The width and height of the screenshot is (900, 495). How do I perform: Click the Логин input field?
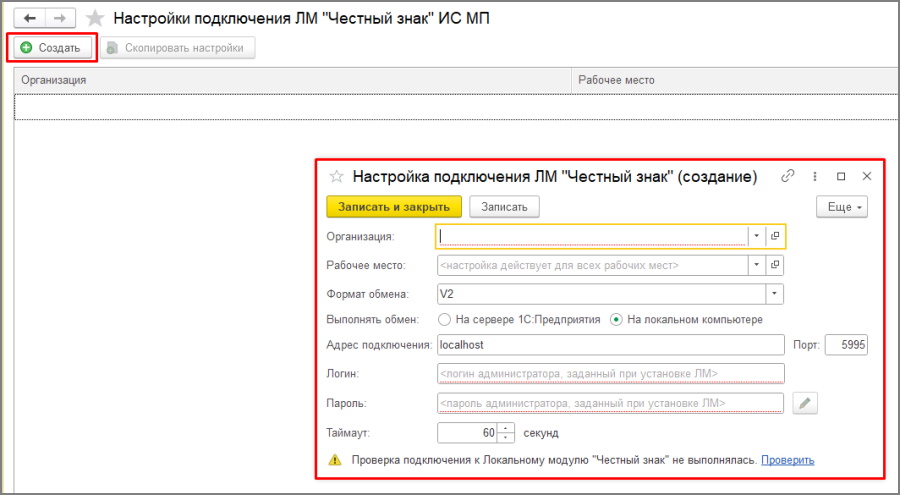click(610, 374)
